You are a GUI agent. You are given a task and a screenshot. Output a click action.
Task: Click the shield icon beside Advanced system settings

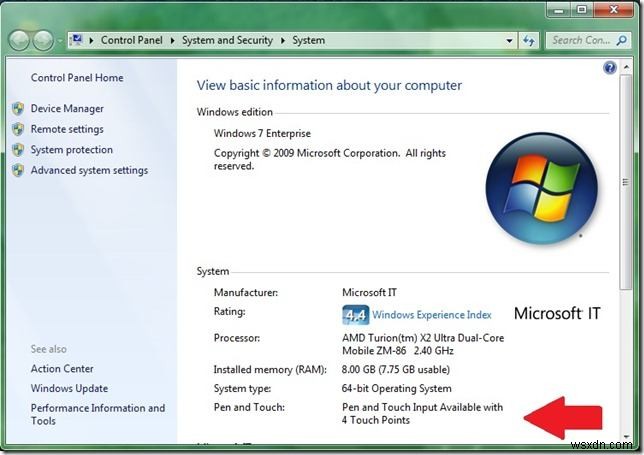pos(18,170)
